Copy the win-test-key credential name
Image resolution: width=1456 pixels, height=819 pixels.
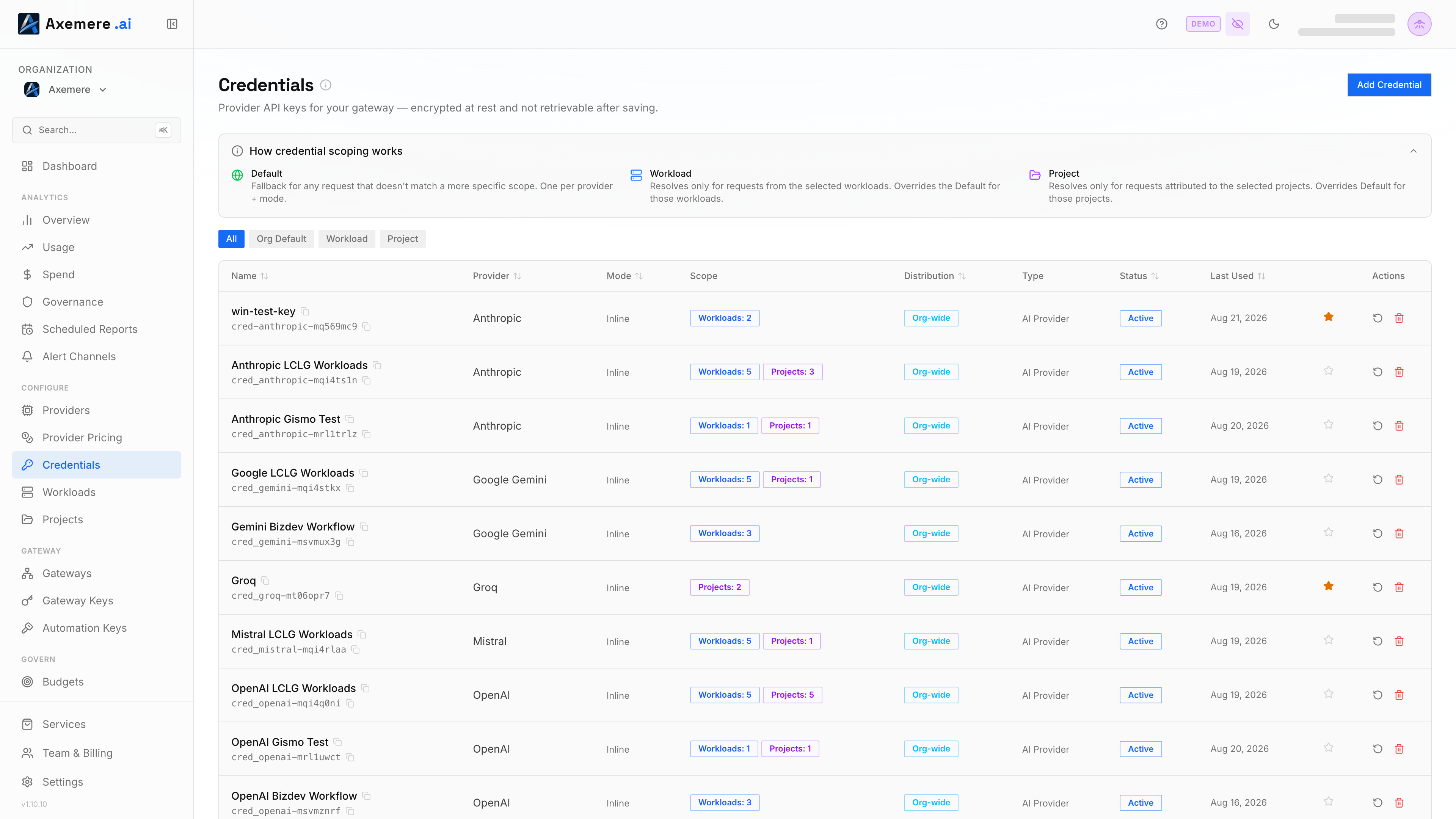point(305,311)
